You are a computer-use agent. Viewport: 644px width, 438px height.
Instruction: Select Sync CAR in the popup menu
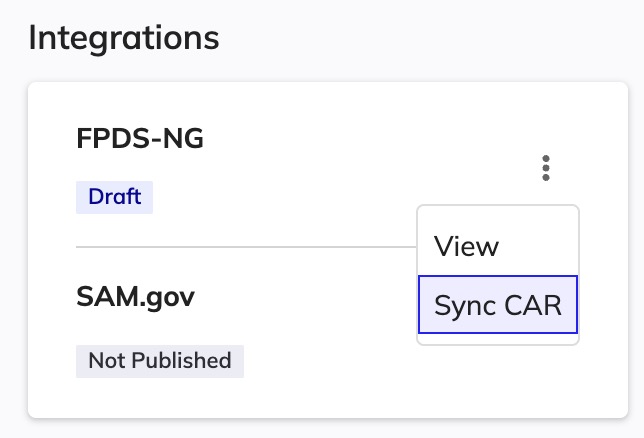[x=498, y=305]
